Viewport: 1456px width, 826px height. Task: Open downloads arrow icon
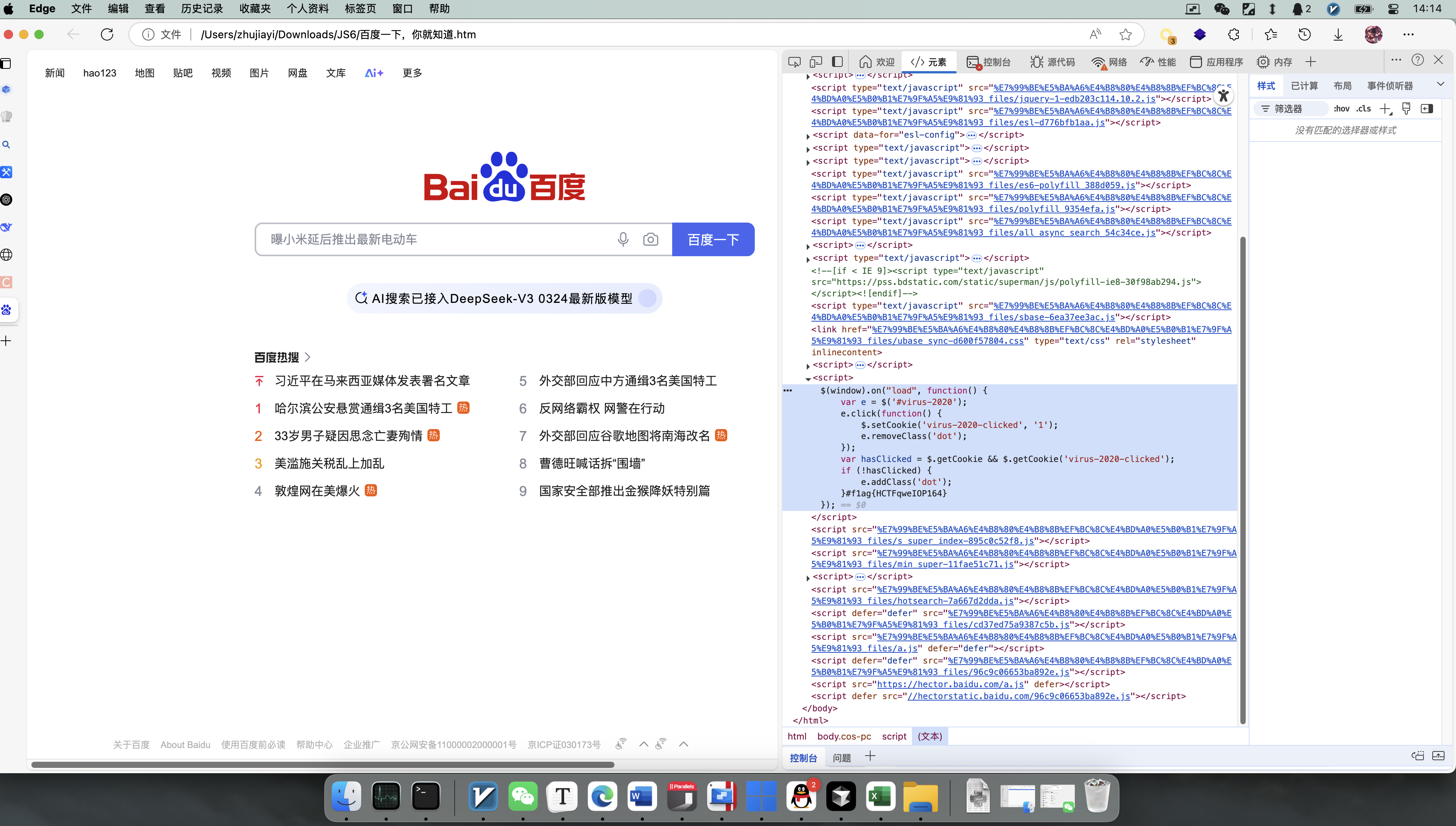tap(1337, 34)
